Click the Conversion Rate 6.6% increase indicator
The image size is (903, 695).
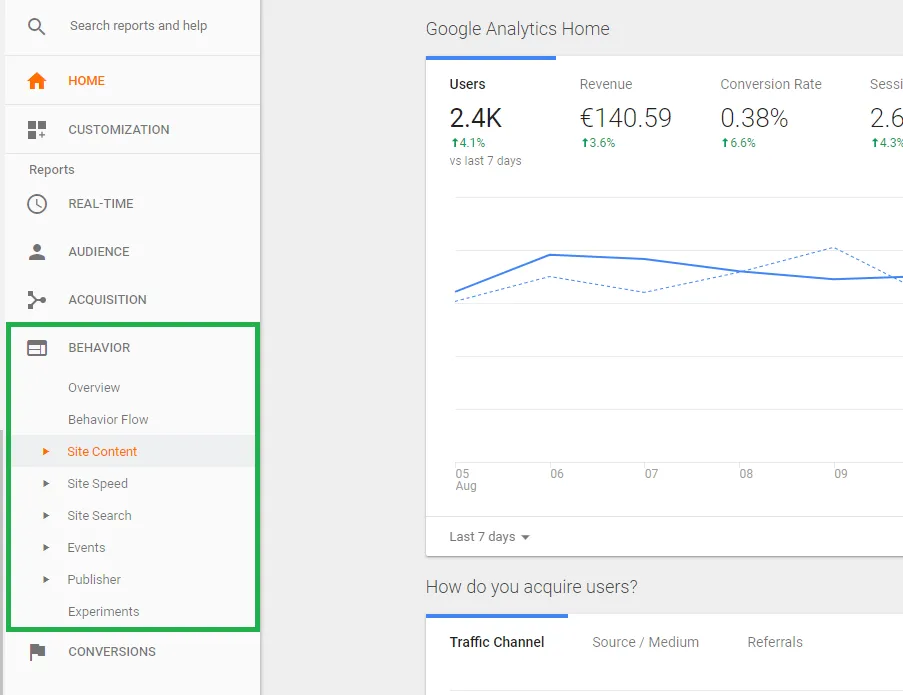tap(738, 143)
